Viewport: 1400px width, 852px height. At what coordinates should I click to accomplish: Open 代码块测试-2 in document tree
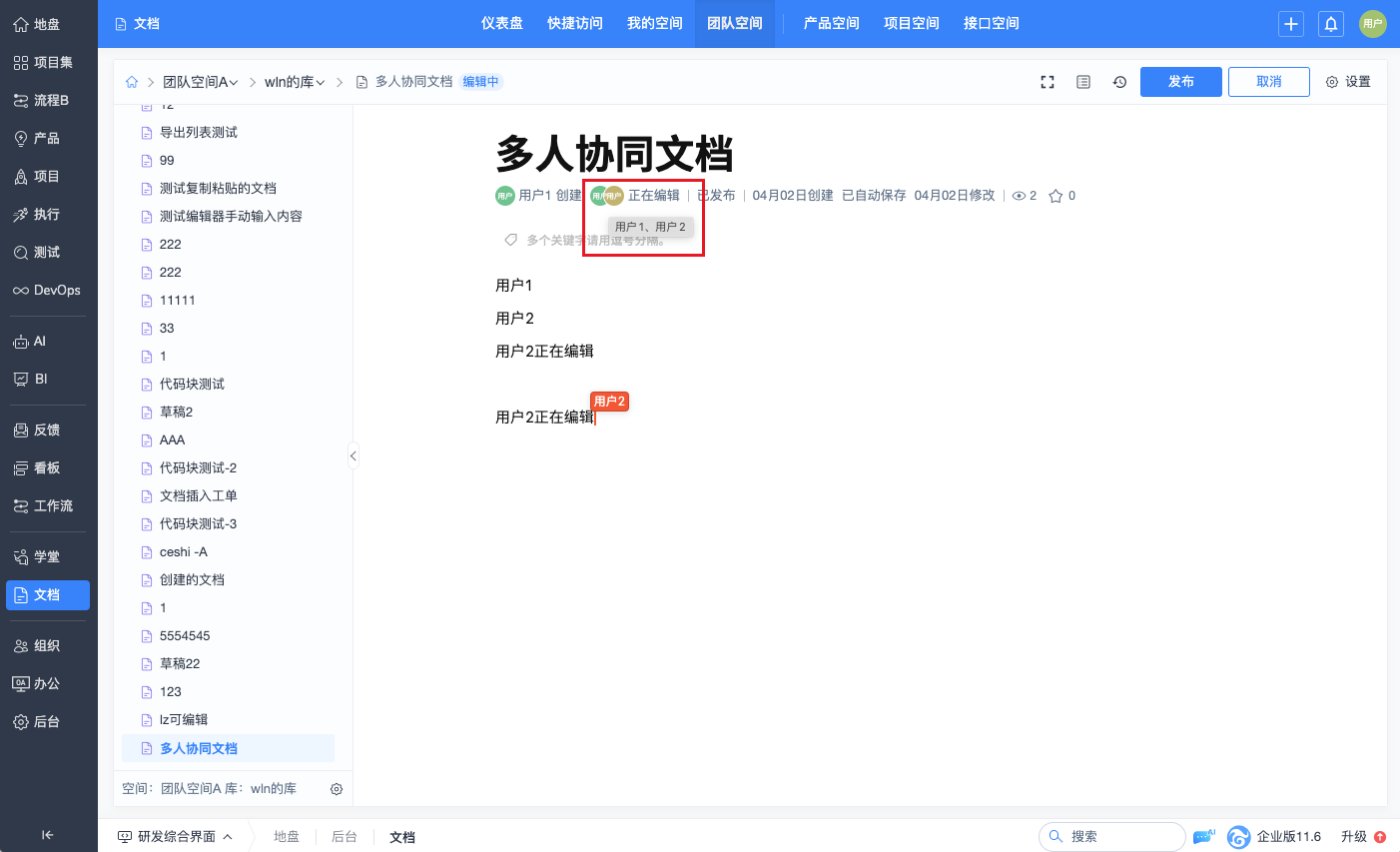tap(198, 467)
